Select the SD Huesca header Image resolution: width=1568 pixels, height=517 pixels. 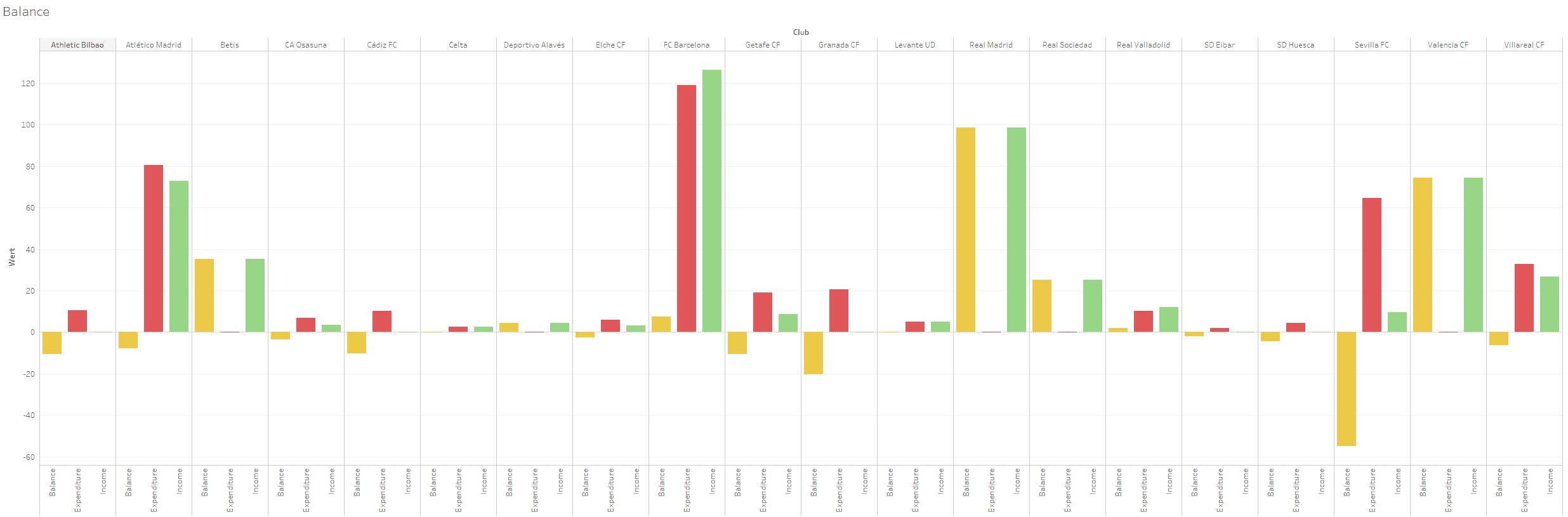[x=1296, y=45]
